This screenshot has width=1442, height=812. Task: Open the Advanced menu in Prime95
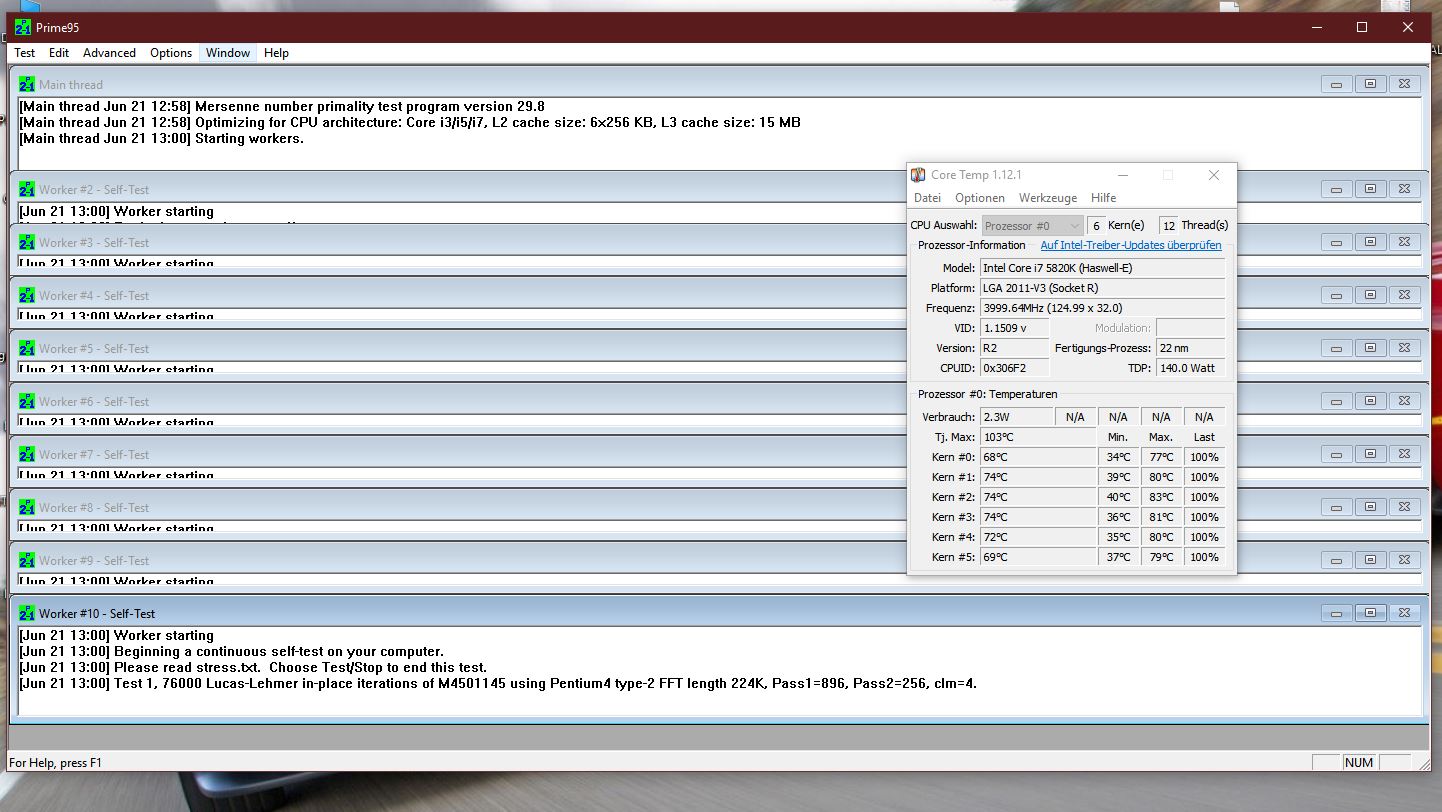pyautogui.click(x=109, y=53)
